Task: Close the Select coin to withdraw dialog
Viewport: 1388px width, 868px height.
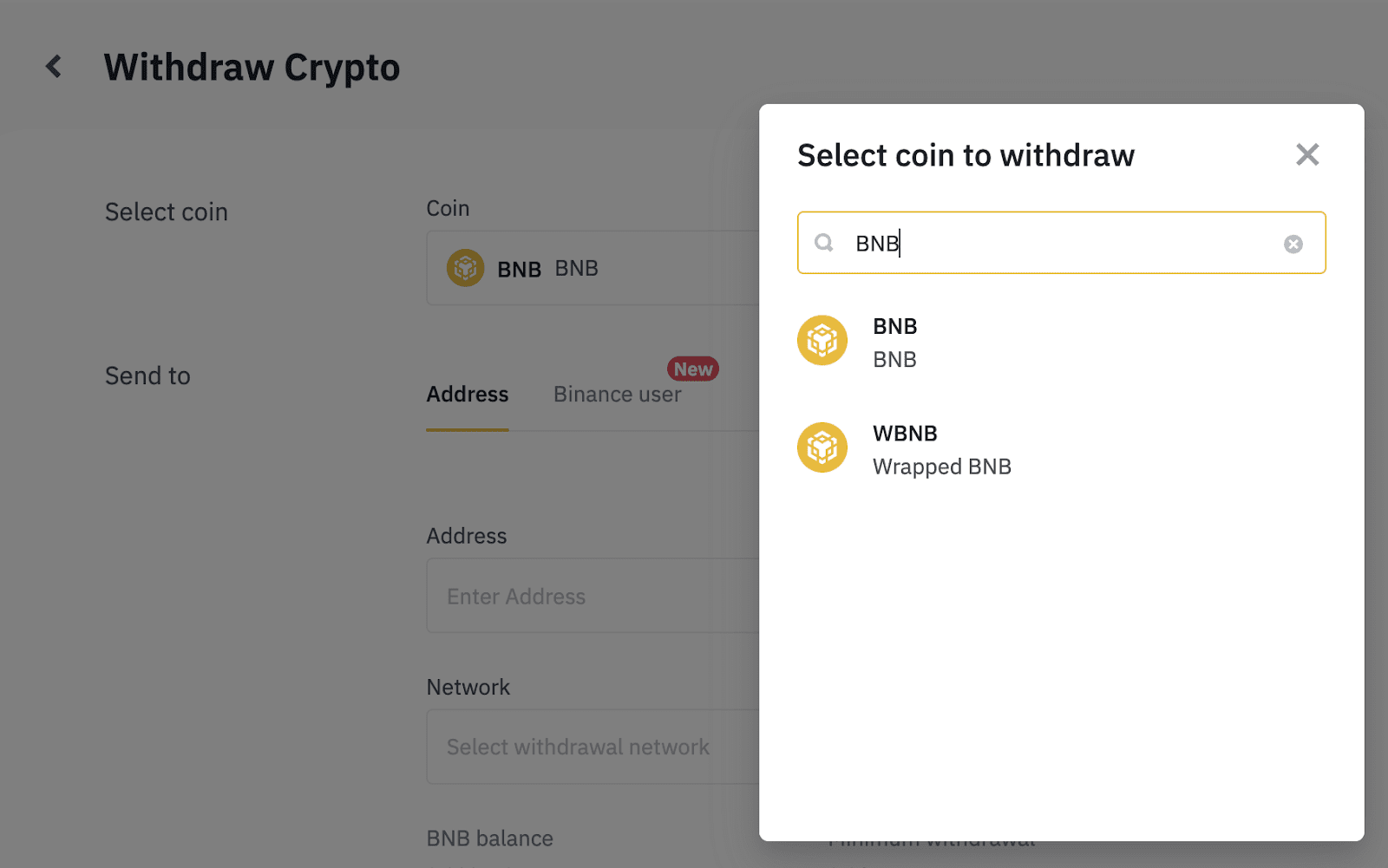Action: coord(1306,155)
